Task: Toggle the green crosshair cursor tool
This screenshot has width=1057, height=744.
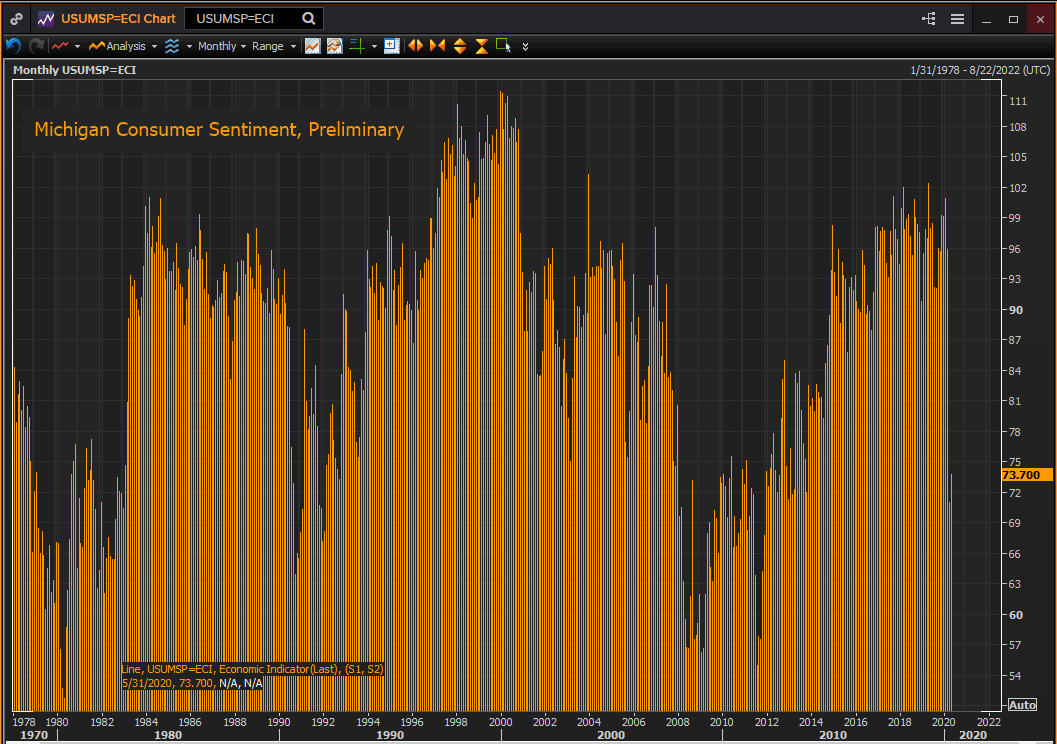Action: (356, 46)
